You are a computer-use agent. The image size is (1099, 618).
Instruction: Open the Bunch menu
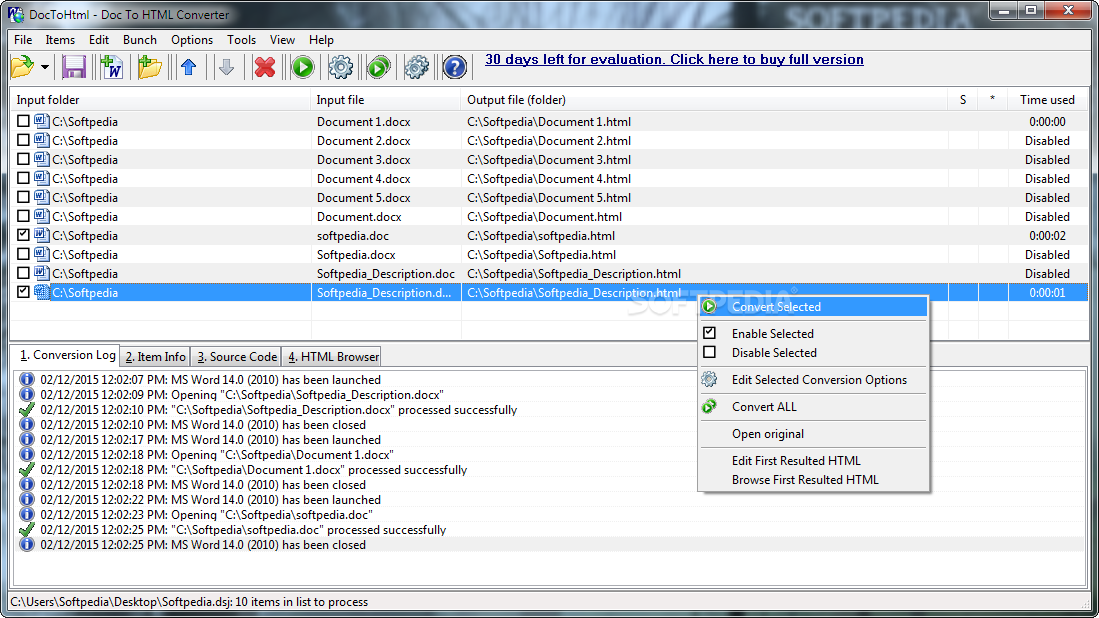pos(139,40)
